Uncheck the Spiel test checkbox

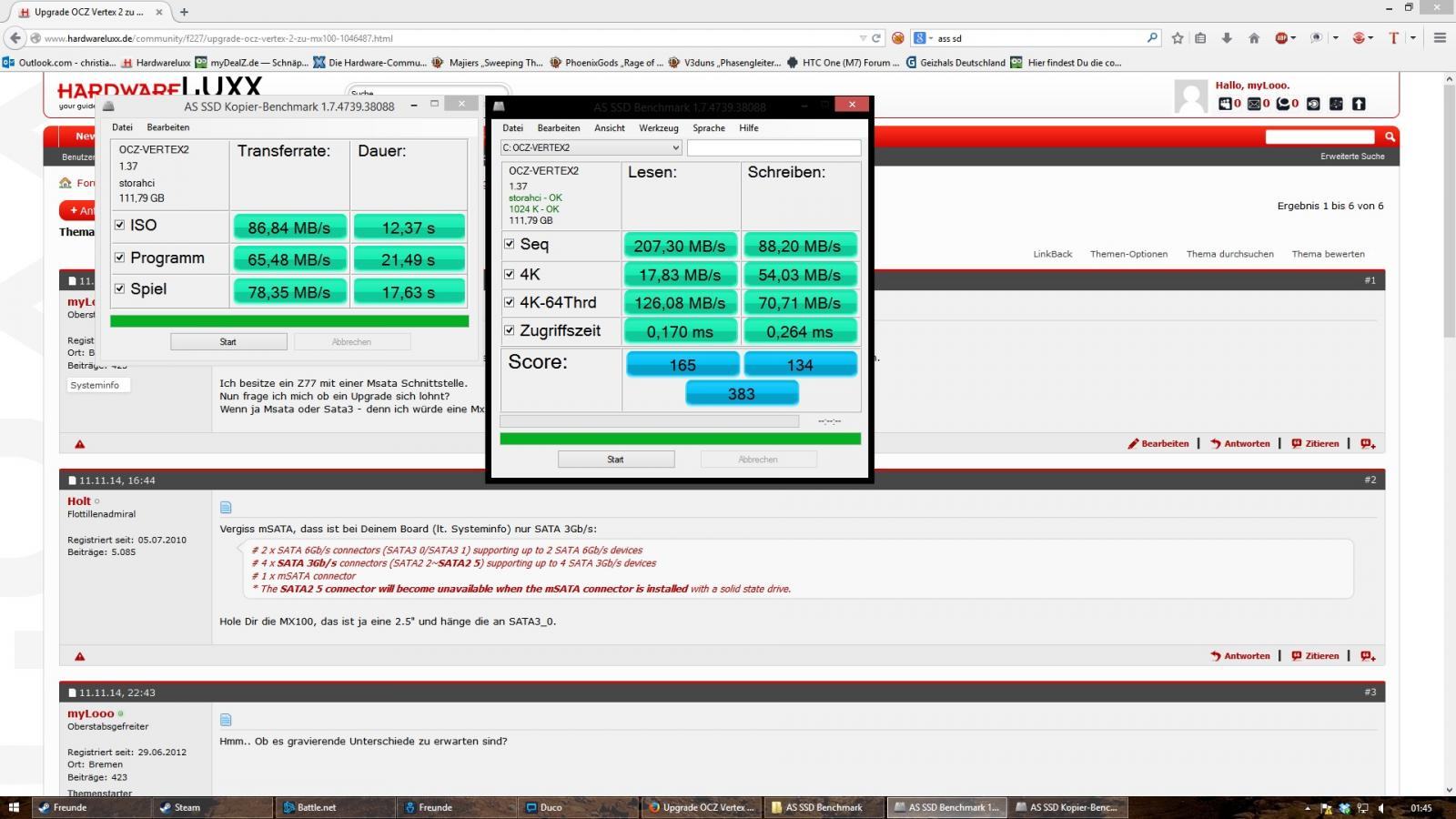119,288
